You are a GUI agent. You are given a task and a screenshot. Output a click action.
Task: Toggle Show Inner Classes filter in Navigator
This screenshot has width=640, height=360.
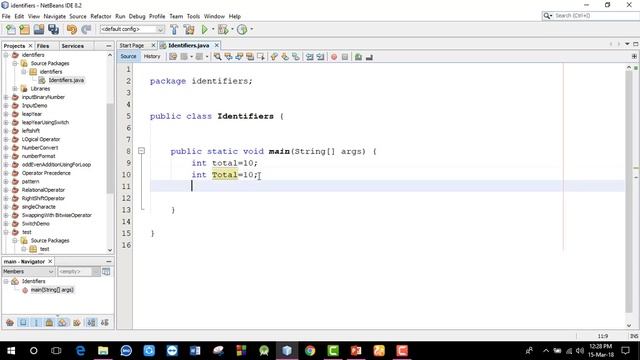click(62, 322)
